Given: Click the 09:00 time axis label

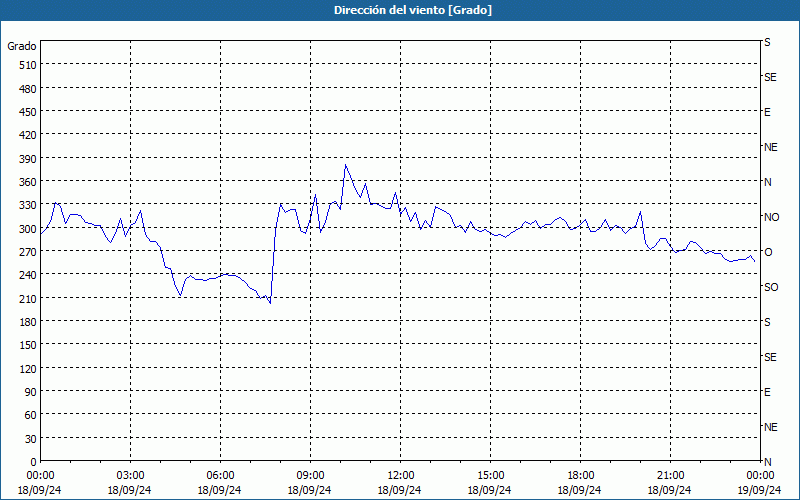Looking at the screenshot, I should [x=310, y=476].
